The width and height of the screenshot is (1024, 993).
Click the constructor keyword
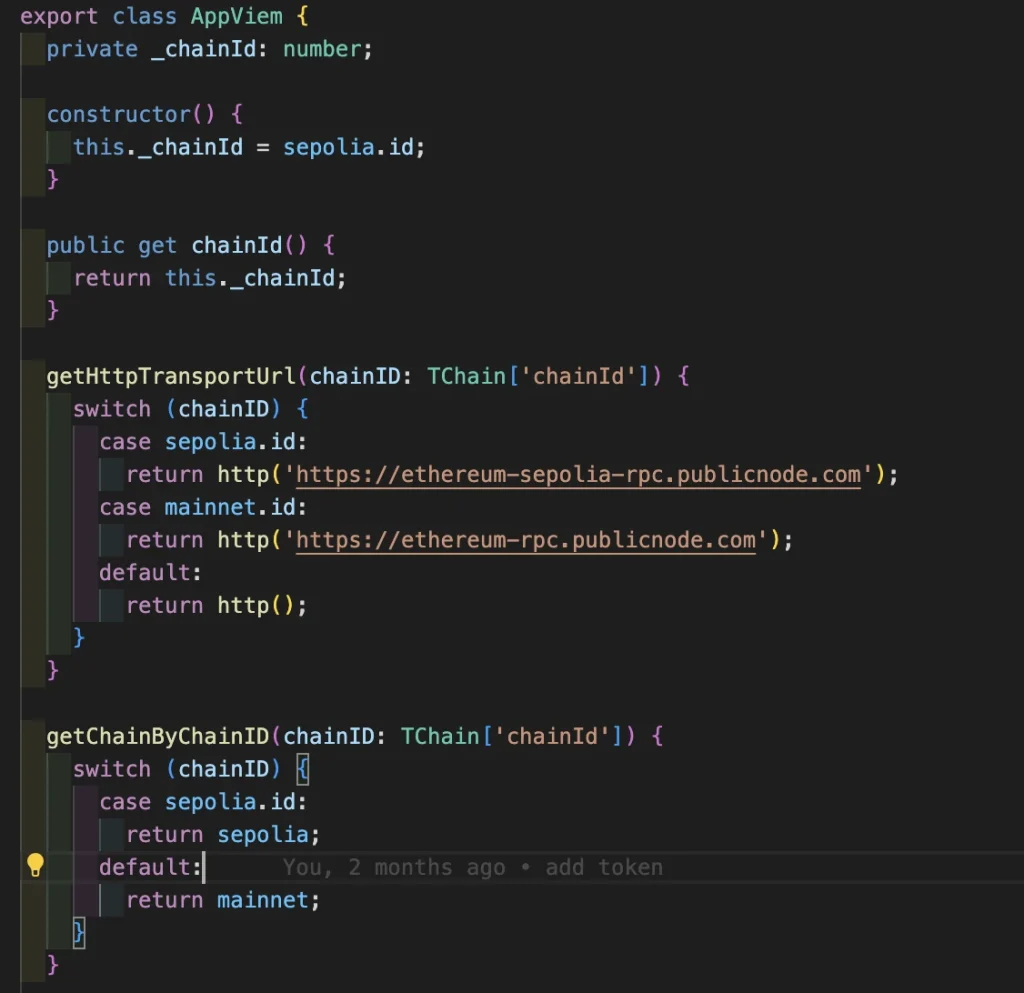[118, 114]
